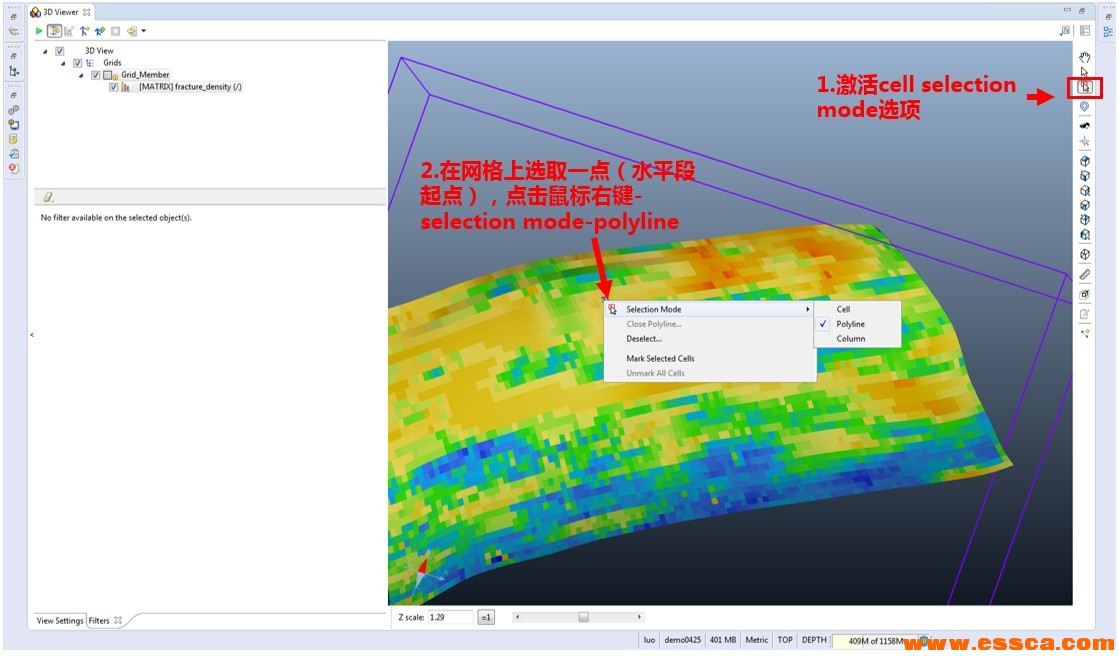Viewport: 1119px width, 656px height.
Task: Choose Column from the Selection Mode submenu
Action: [x=850, y=339]
